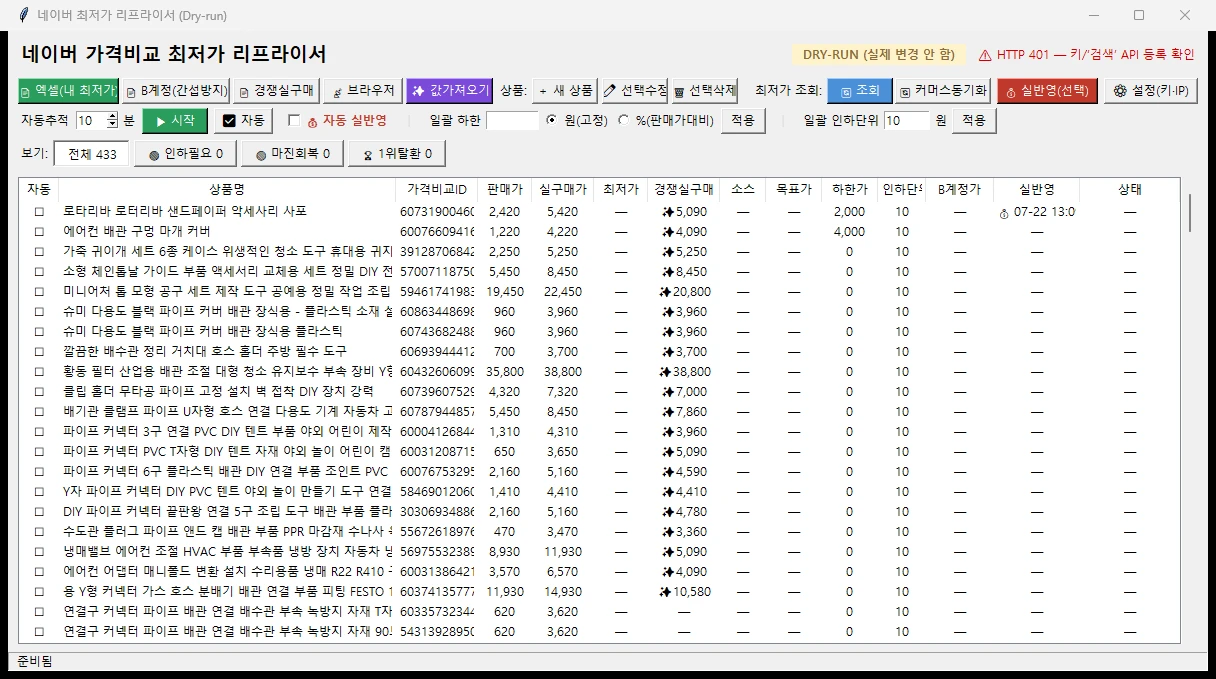This screenshot has width=1216, height=679.
Task: Apply 일괄 인하단위 with its 적용 button
Action: pos(973,120)
